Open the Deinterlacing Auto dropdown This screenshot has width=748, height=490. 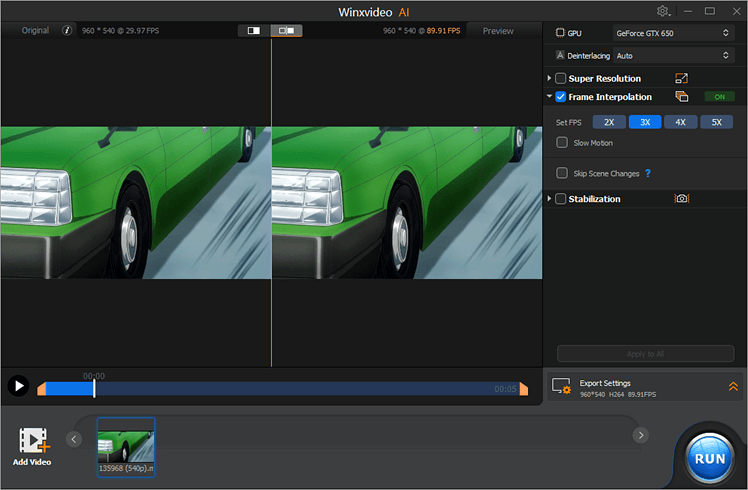coord(674,56)
